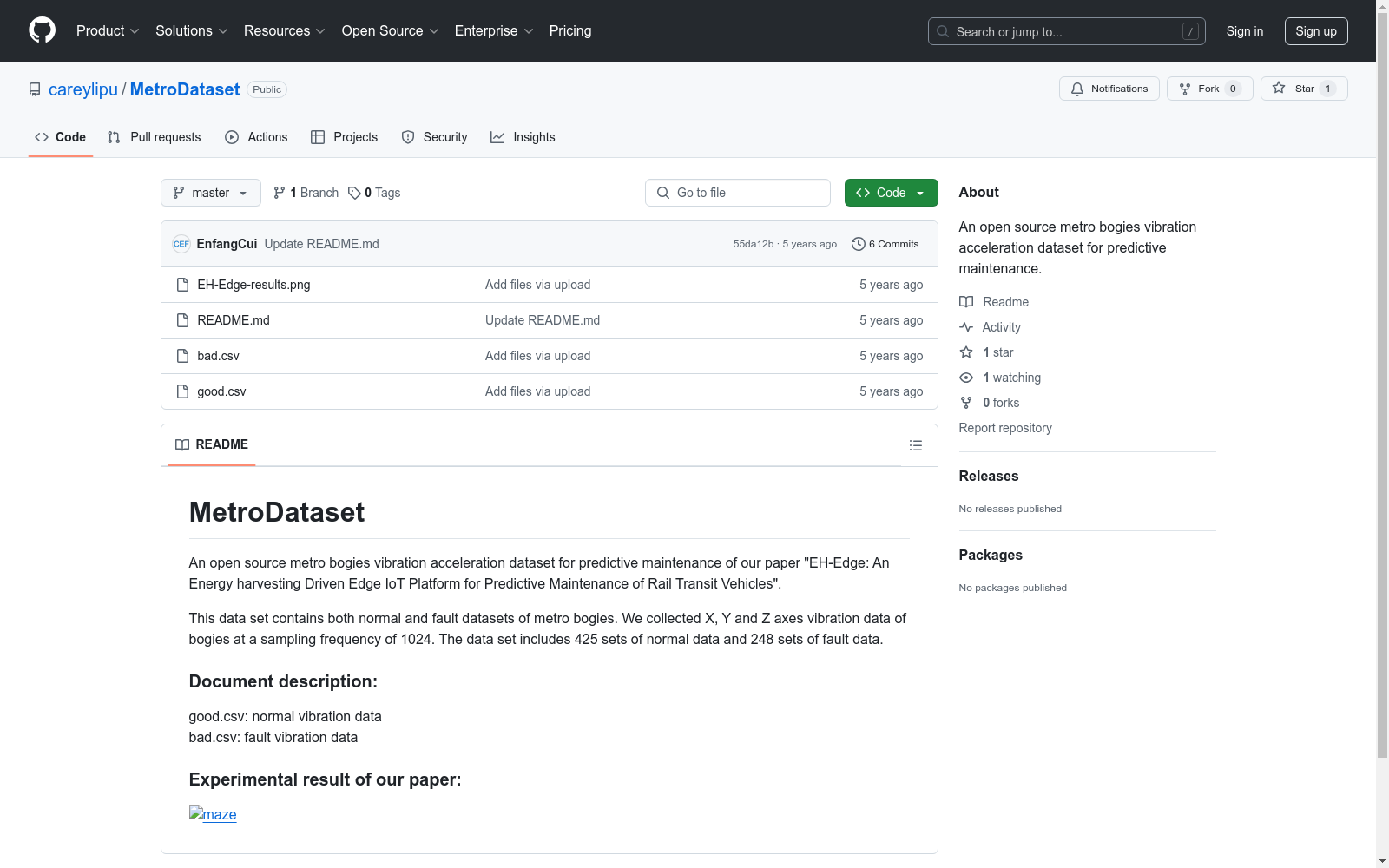Click the eye icon beside 1 watching
The width and height of the screenshot is (1389, 868).
(966, 378)
